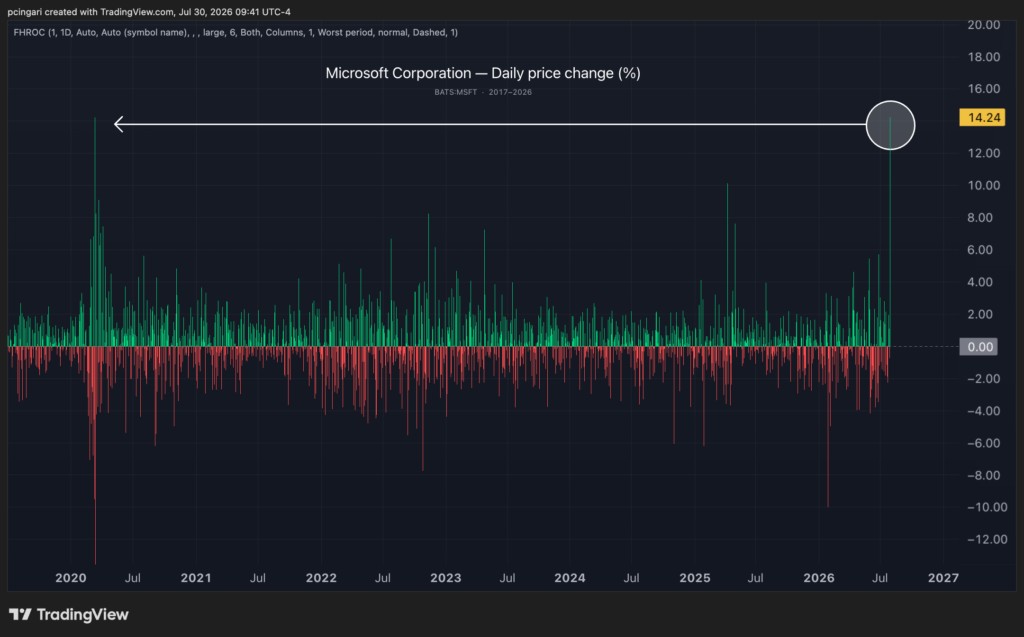Click the 6.00 value on price scale
Viewport: 1024px width, 637px height.
coord(980,250)
